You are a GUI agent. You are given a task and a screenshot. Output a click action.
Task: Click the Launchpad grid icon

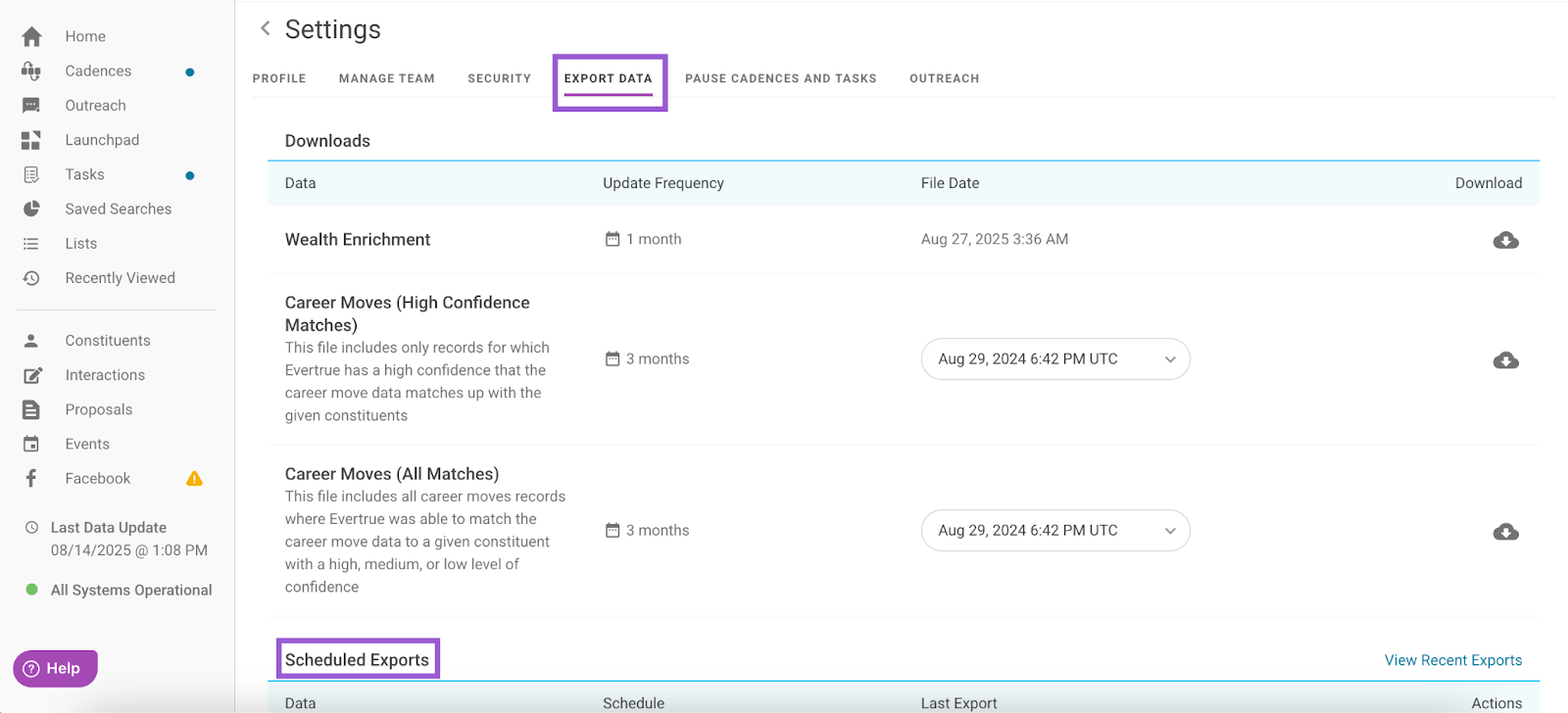click(x=31, y=140)
